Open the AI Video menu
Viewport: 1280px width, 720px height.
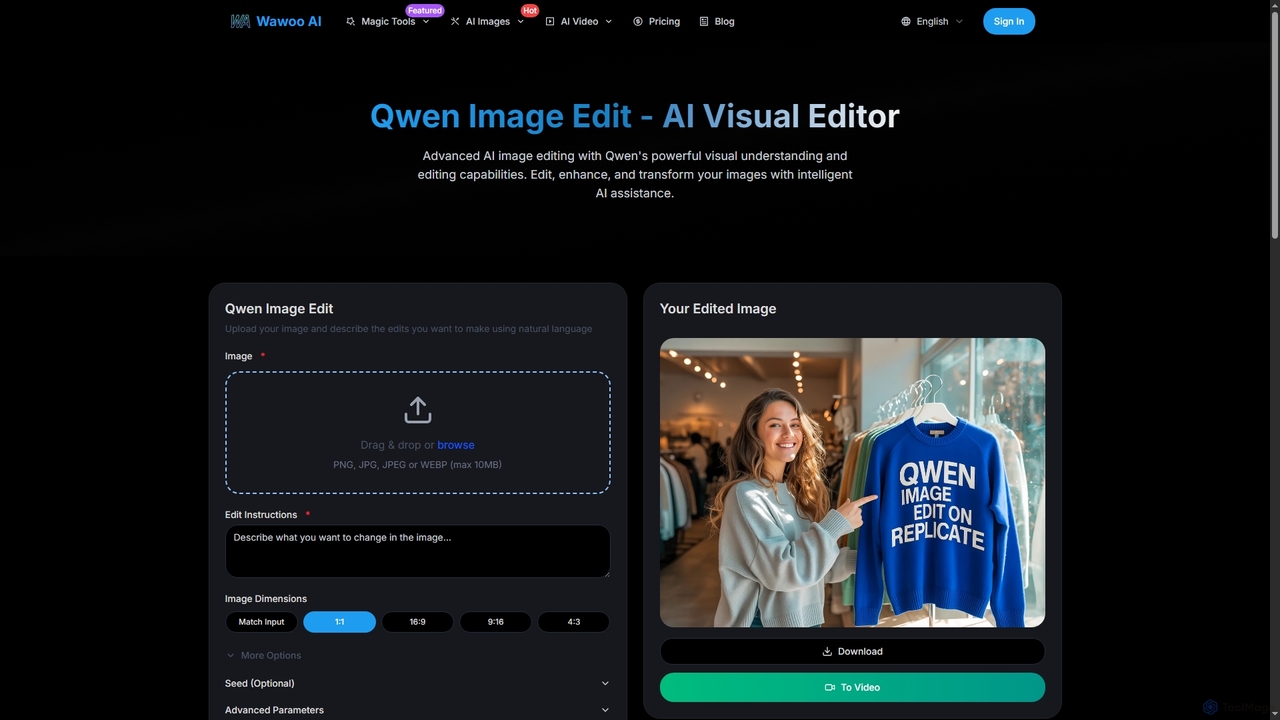tap(579, 21)
